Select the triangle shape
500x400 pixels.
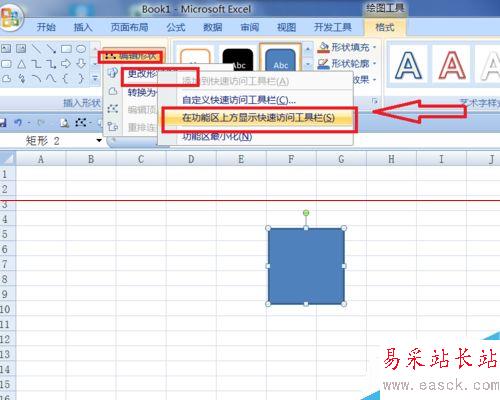point(21,64)
